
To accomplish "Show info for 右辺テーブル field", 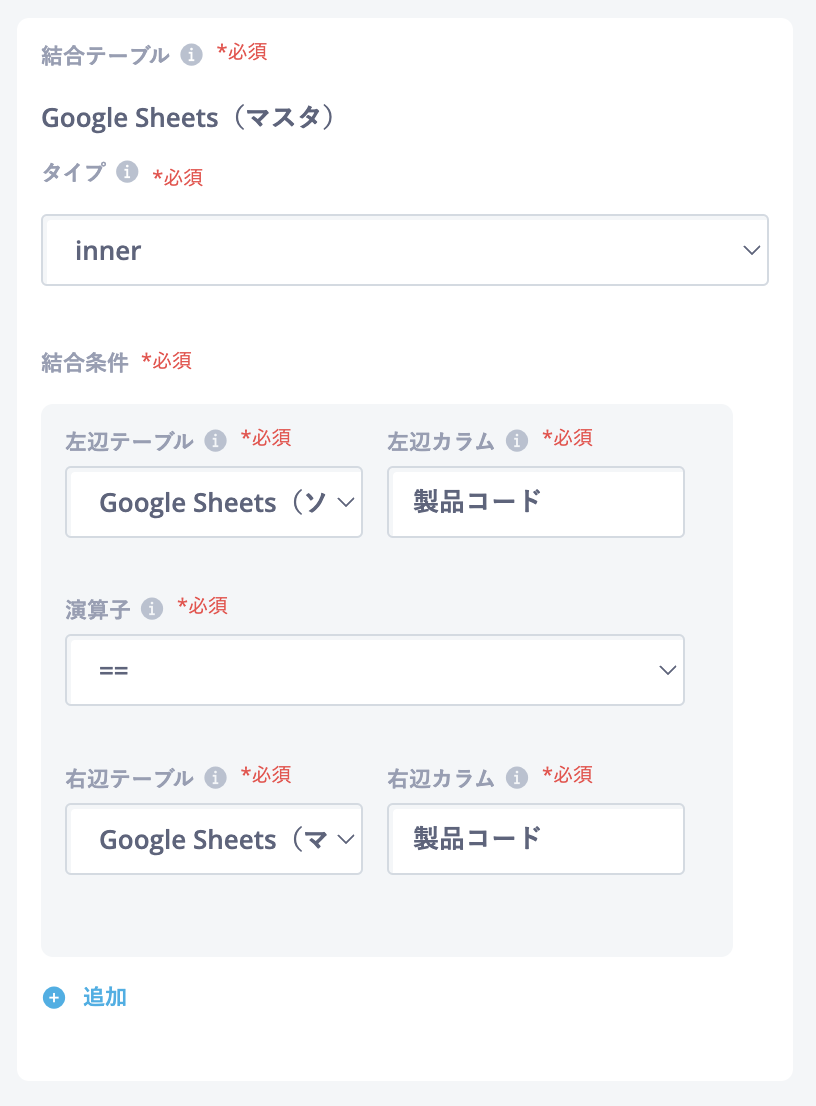I will [x=215, y=778].
